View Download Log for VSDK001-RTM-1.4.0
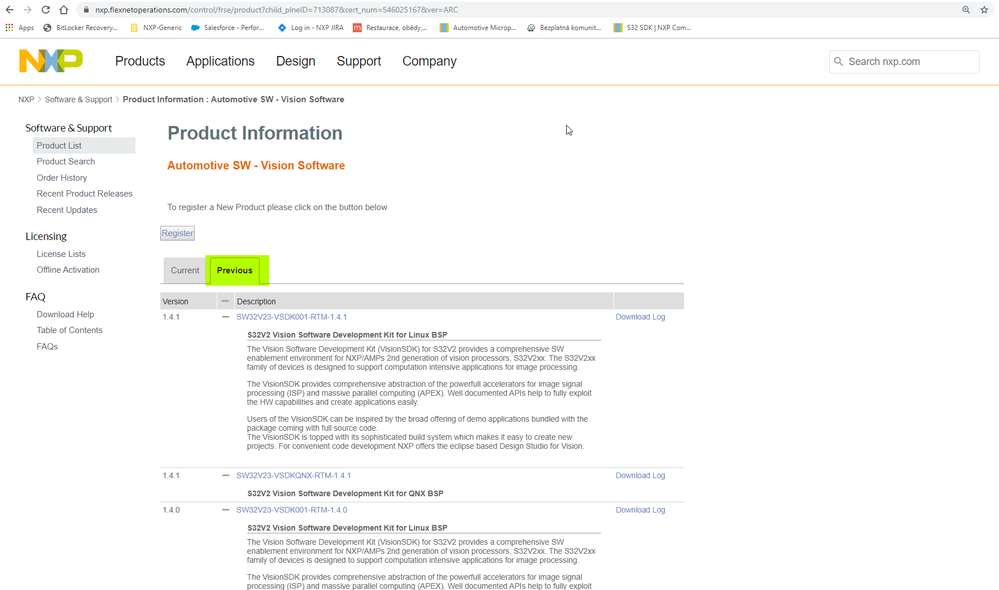 coord(640,510)
